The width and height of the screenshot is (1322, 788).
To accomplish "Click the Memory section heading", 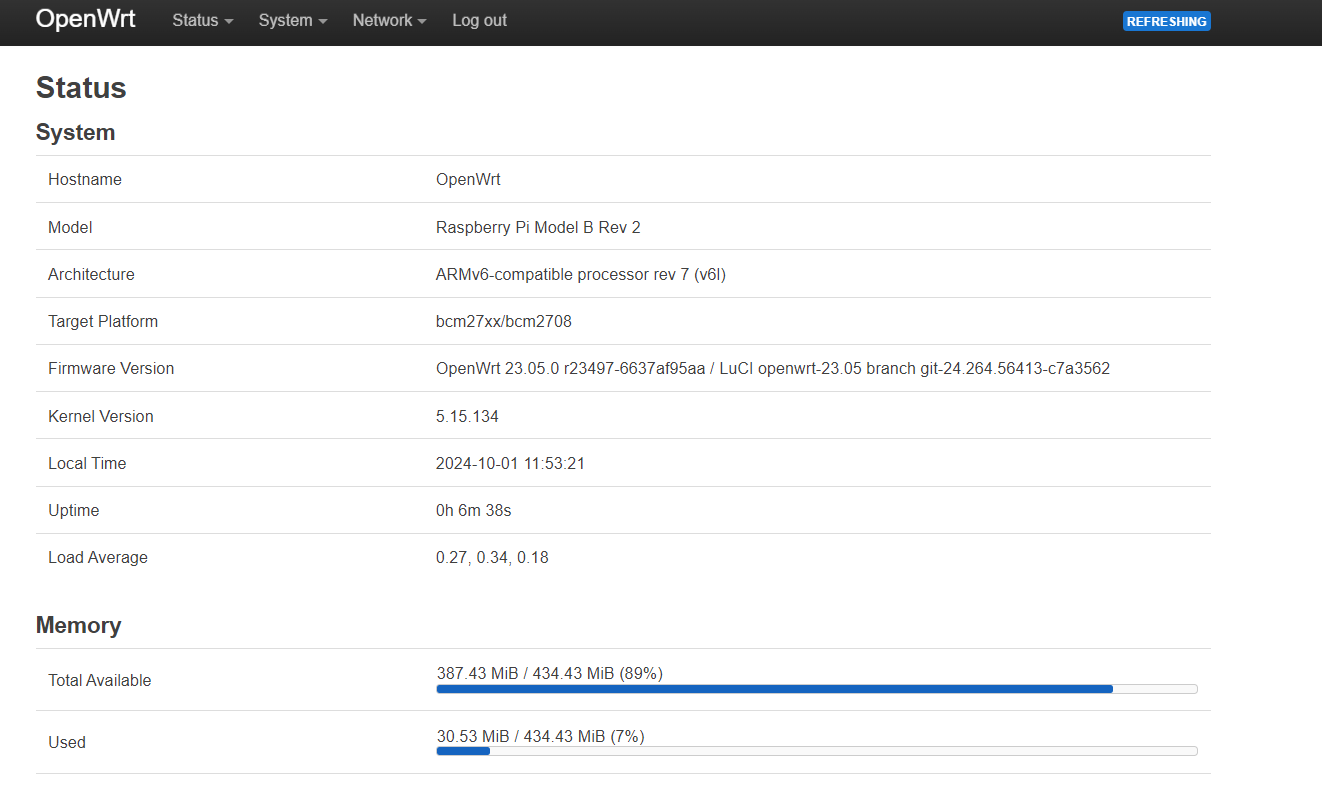I will pyautogui.click(x=78, y=625).
